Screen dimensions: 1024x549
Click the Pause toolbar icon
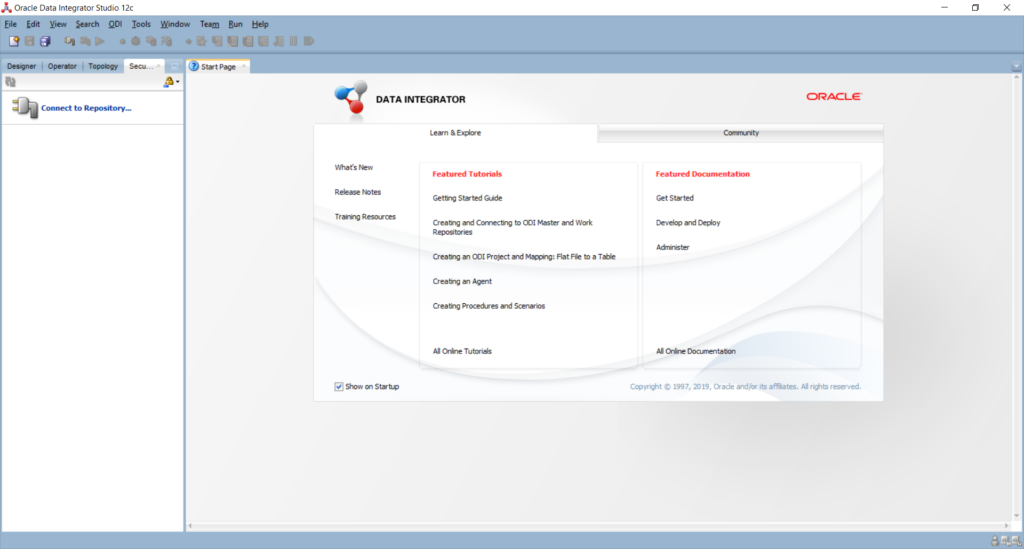[x=294, y=41]
